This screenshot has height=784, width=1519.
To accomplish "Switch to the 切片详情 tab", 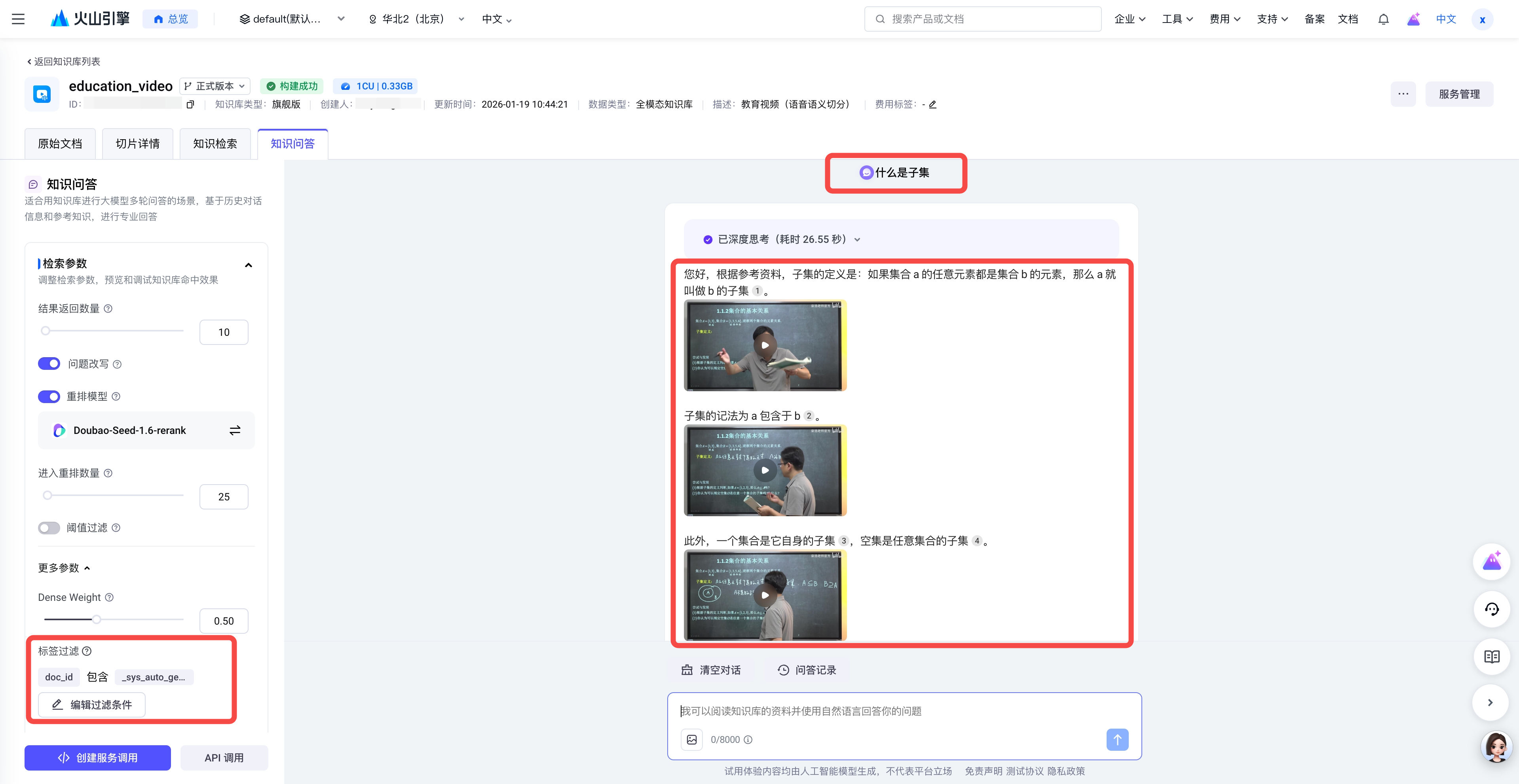I will click(x=137, y=144).
